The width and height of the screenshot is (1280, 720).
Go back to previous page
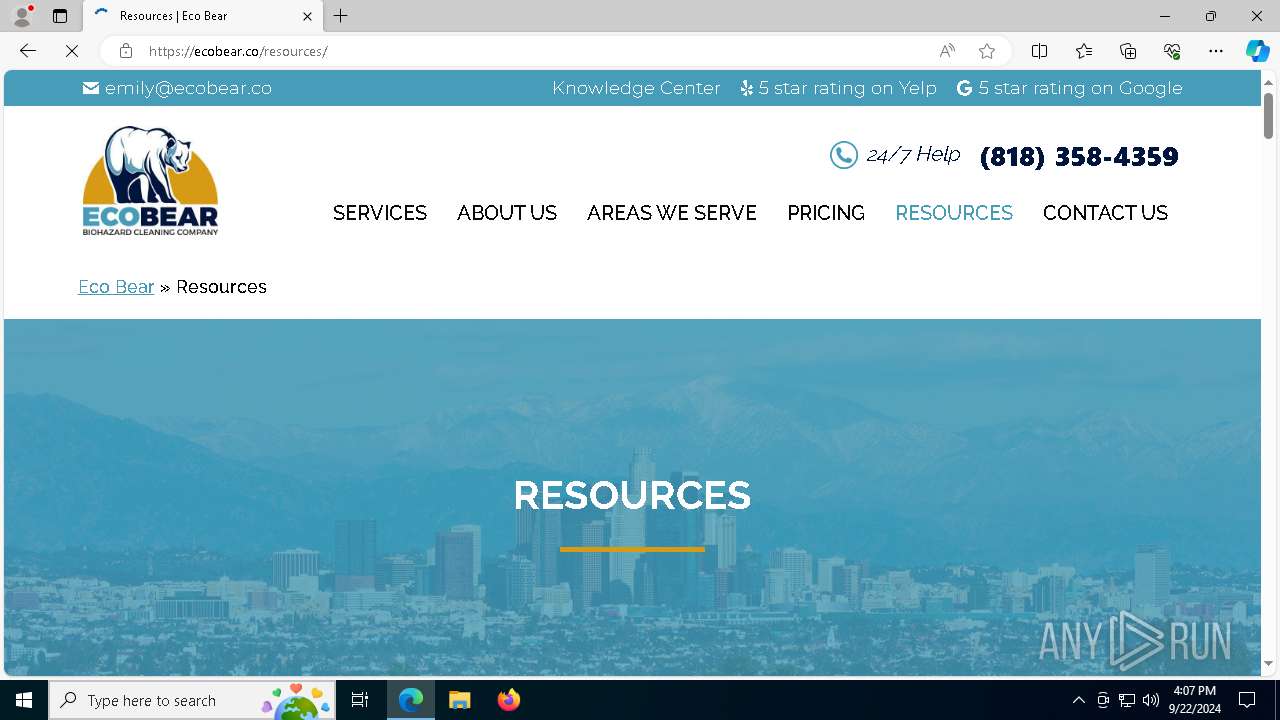(x=28, y=51)
